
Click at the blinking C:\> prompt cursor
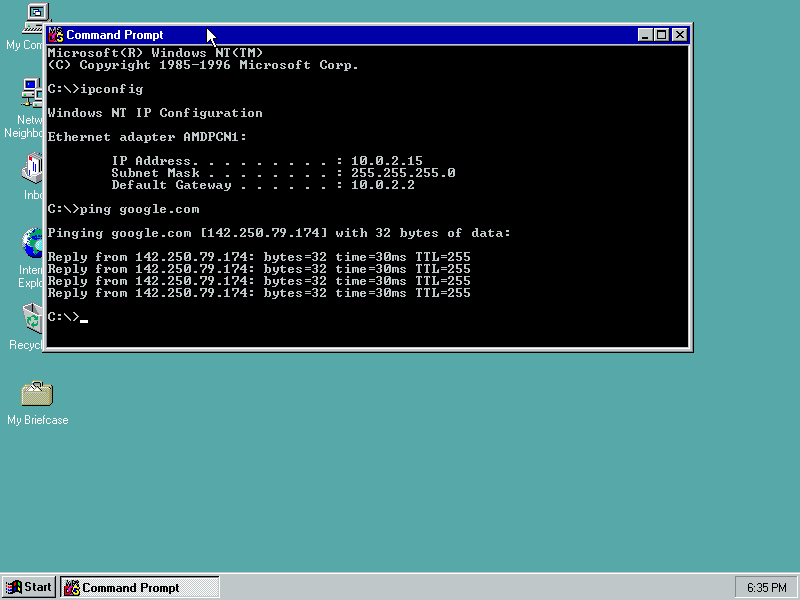pyautogui.click(x=84, y=319)
